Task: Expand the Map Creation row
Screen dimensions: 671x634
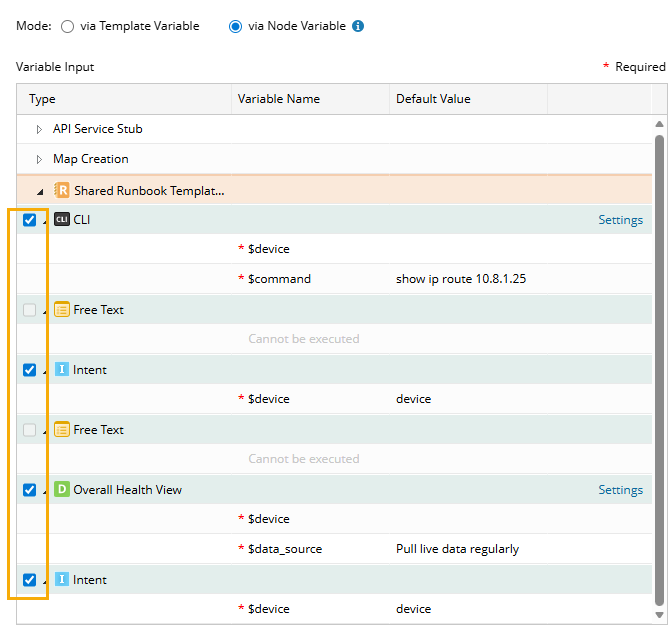Action: (39, 160)
